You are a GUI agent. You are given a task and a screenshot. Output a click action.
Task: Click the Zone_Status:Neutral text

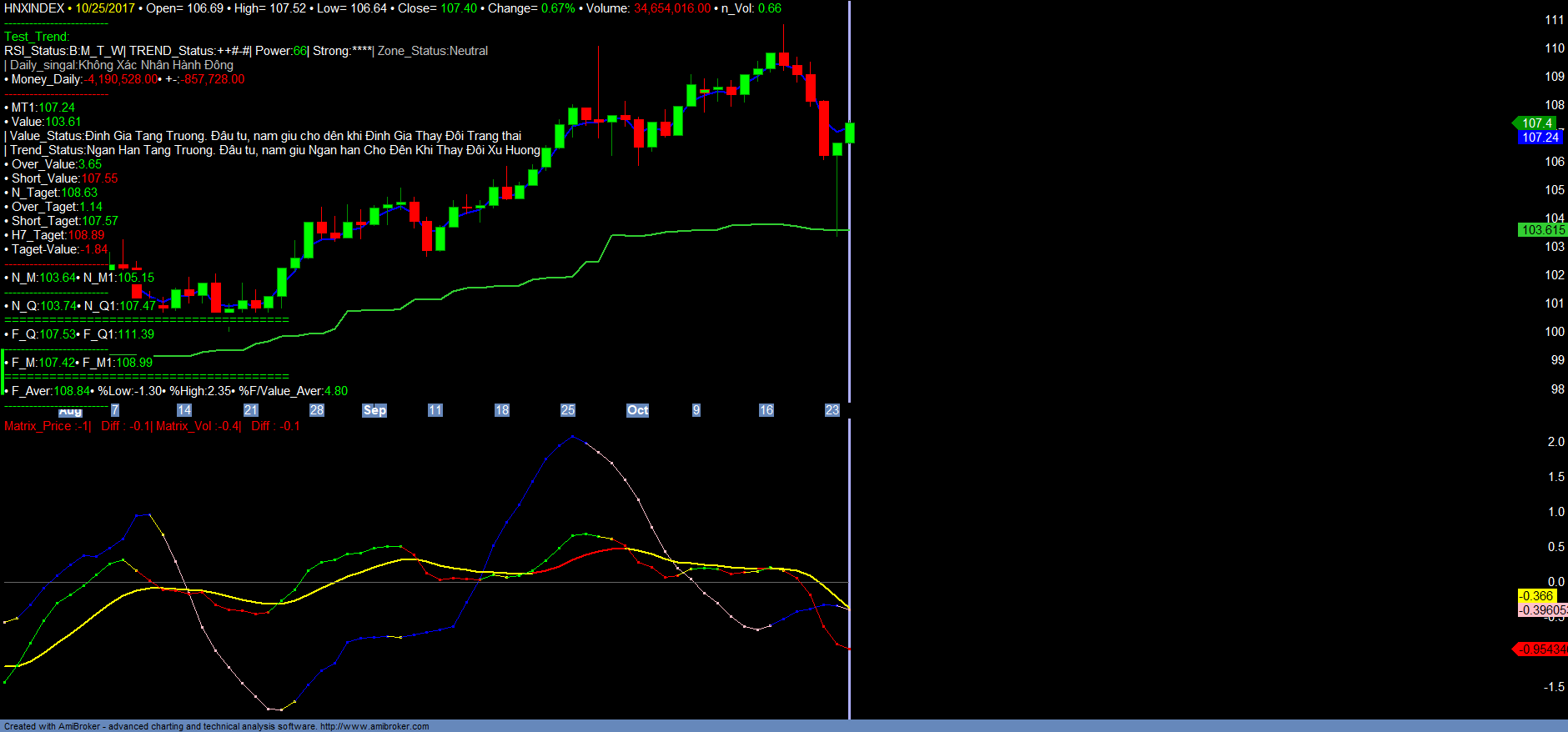click(433, 51)
